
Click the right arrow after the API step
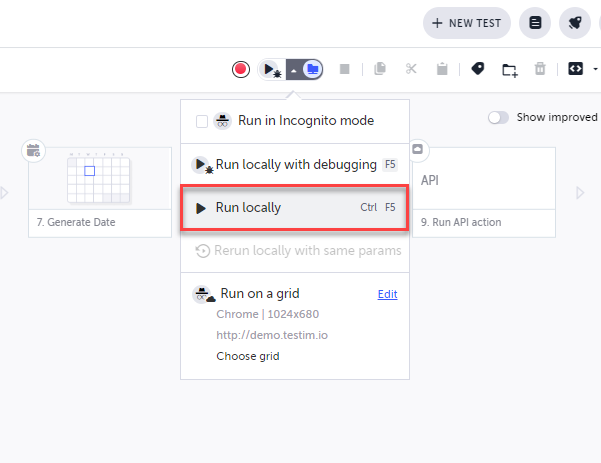click(580, 192)
